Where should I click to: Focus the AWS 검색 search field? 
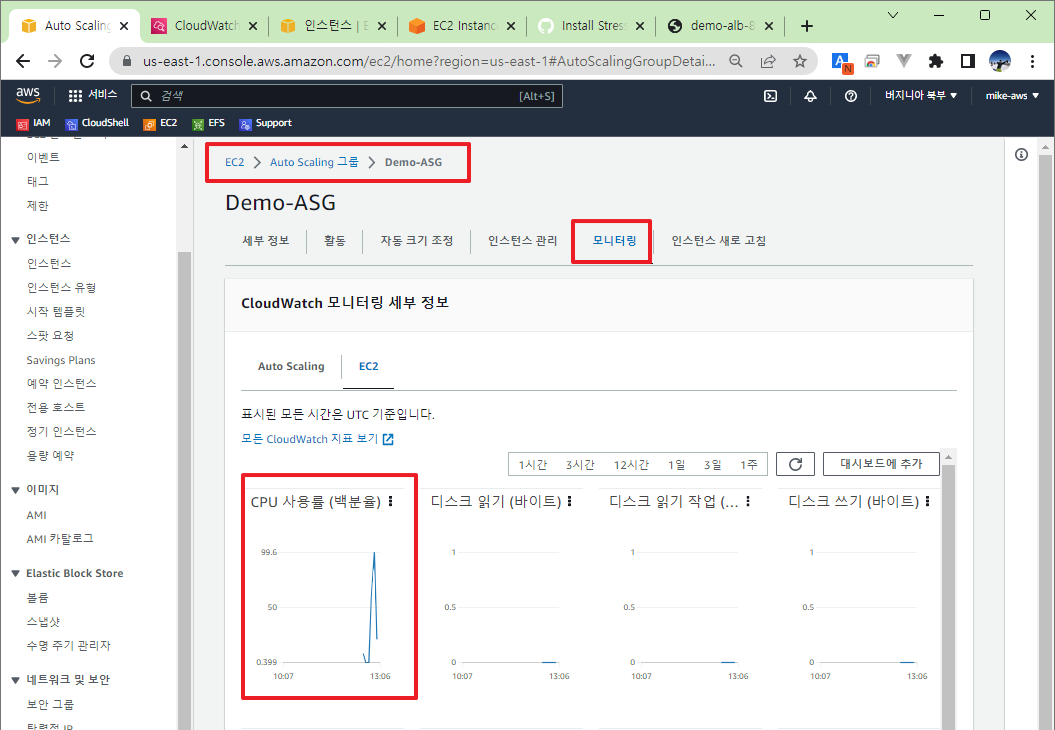coord(347,96)
